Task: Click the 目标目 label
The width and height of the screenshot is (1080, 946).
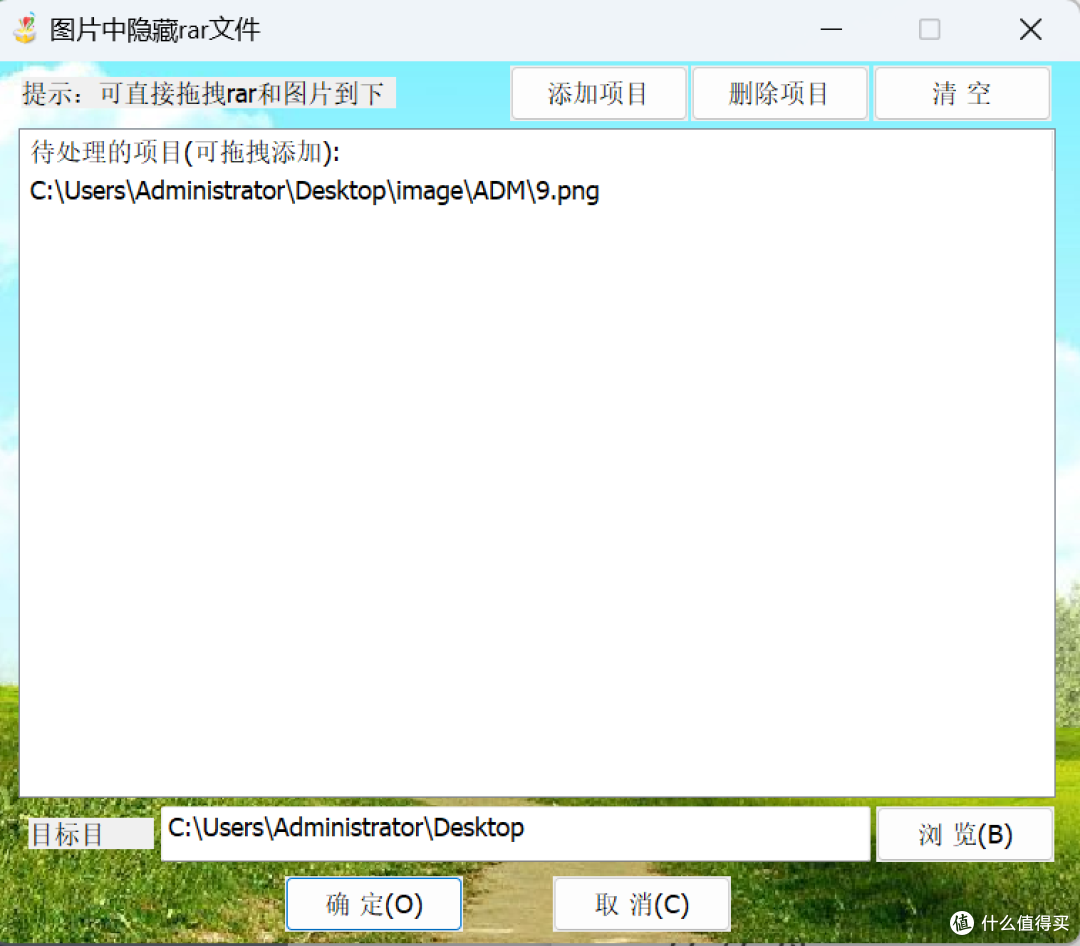Action: tap(90, 834)
